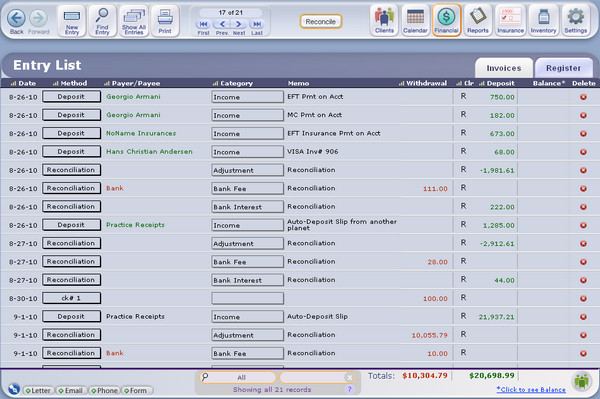Sort by Withdrawal column
Viewport: 600px width, 399px height.
click(x=422, y=83)
